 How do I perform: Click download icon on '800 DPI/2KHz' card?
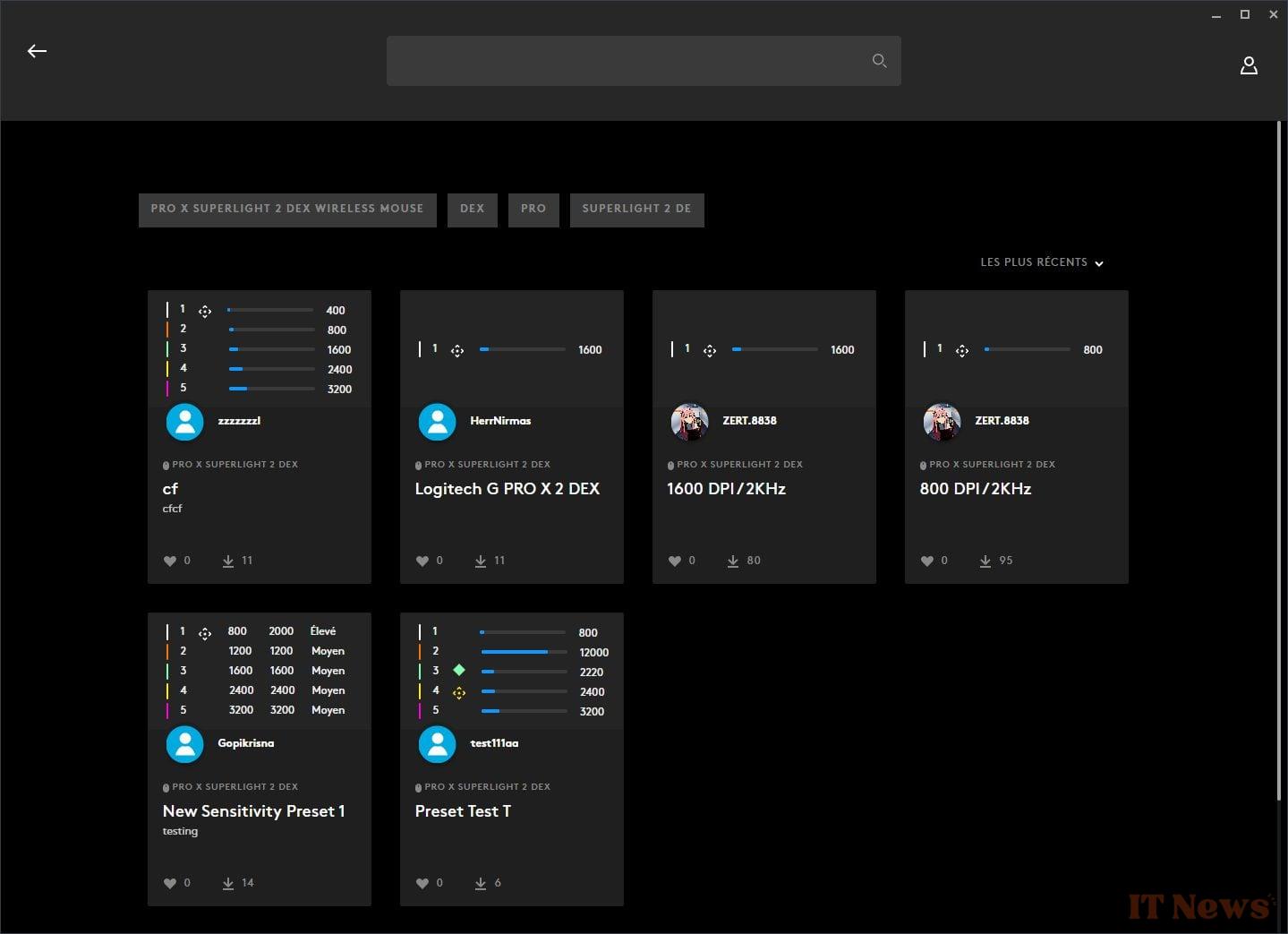click(985, 561)
